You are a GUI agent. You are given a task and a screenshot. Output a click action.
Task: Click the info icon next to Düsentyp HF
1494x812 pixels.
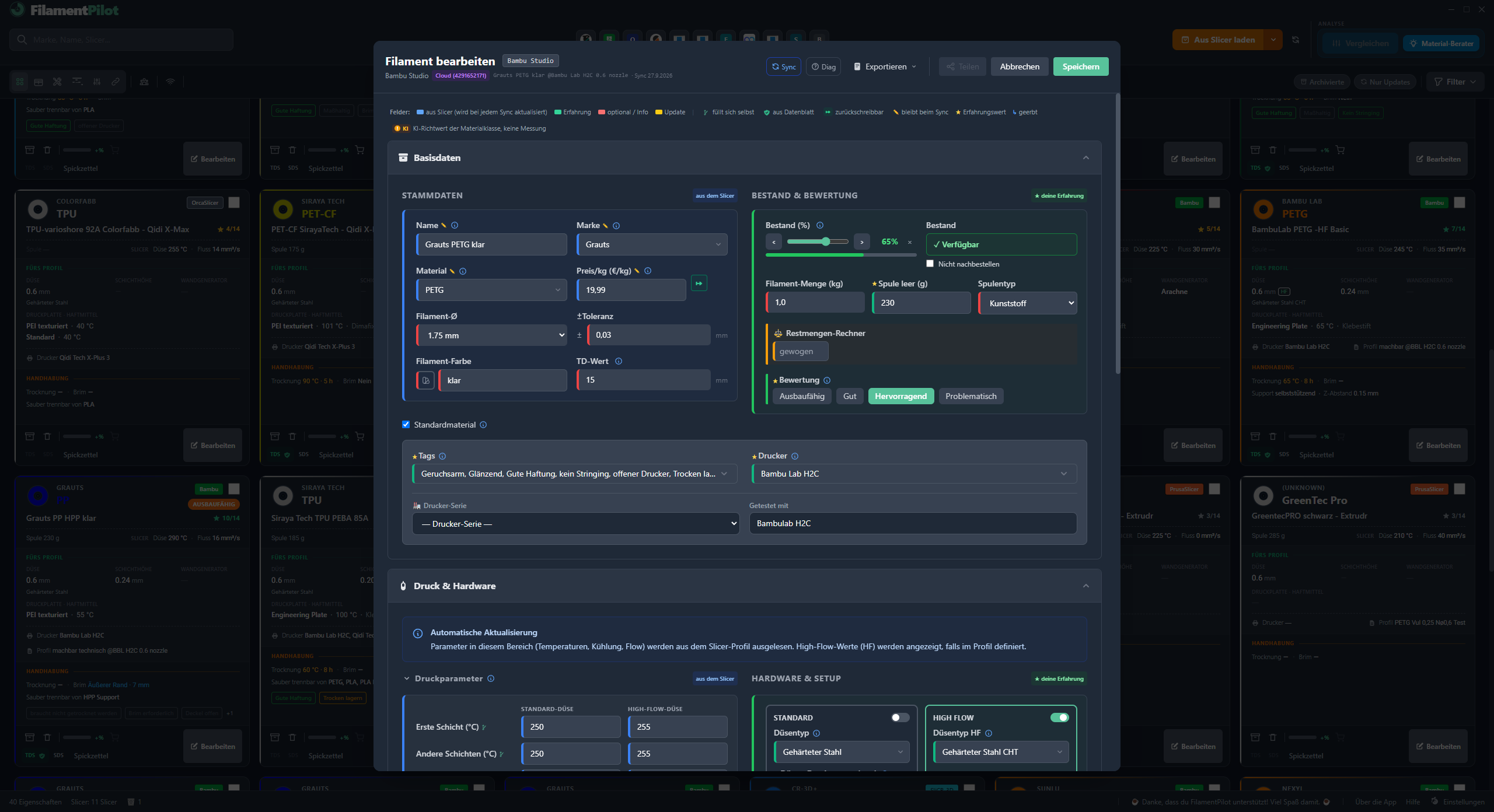click(989, 733)
